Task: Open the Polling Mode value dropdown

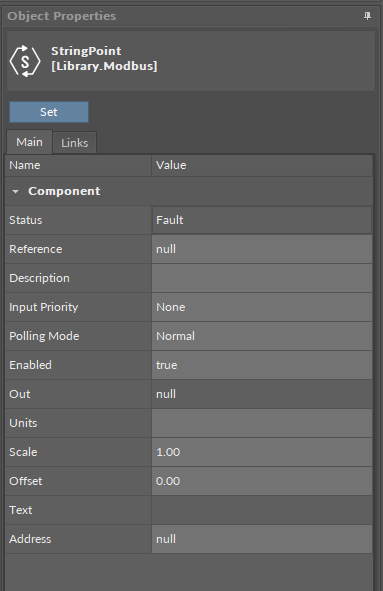Action: click(x=262, y=336)
